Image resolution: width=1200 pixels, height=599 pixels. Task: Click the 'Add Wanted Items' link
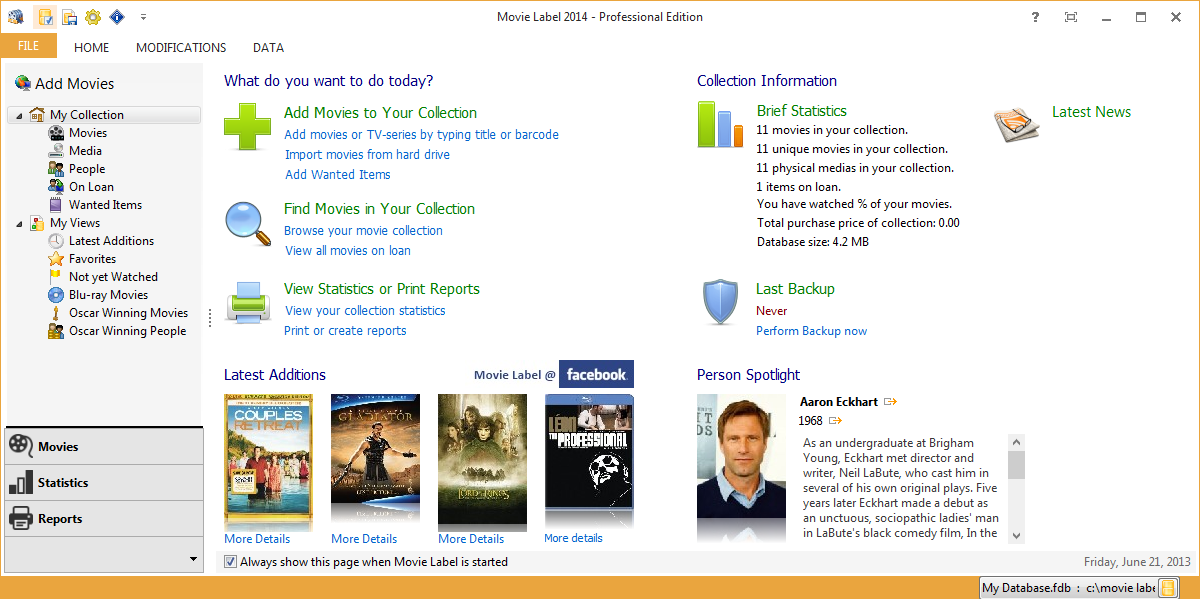[337, 175]
